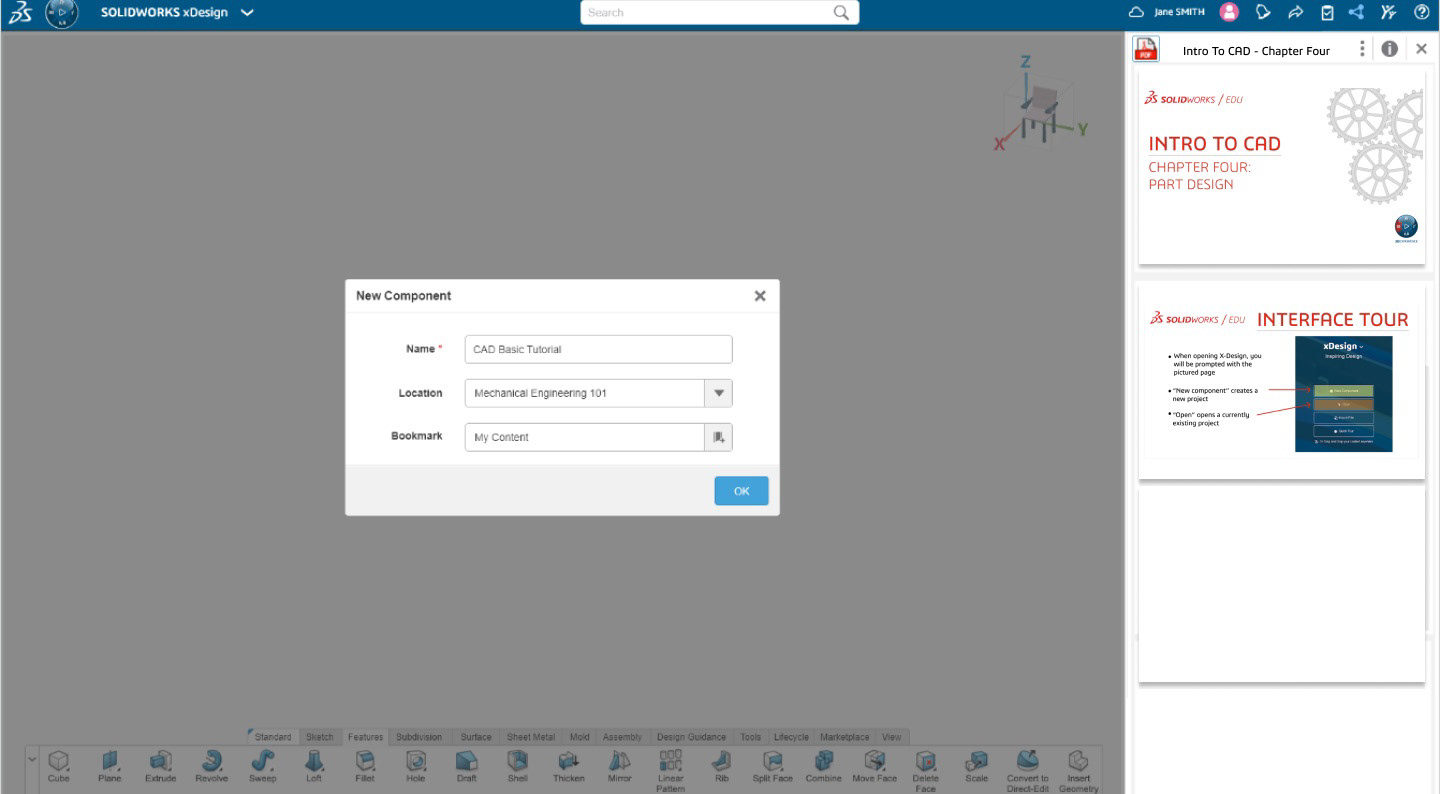Select the Move Face tool
Screen dimensions: 1440x794
coord(875,766)
